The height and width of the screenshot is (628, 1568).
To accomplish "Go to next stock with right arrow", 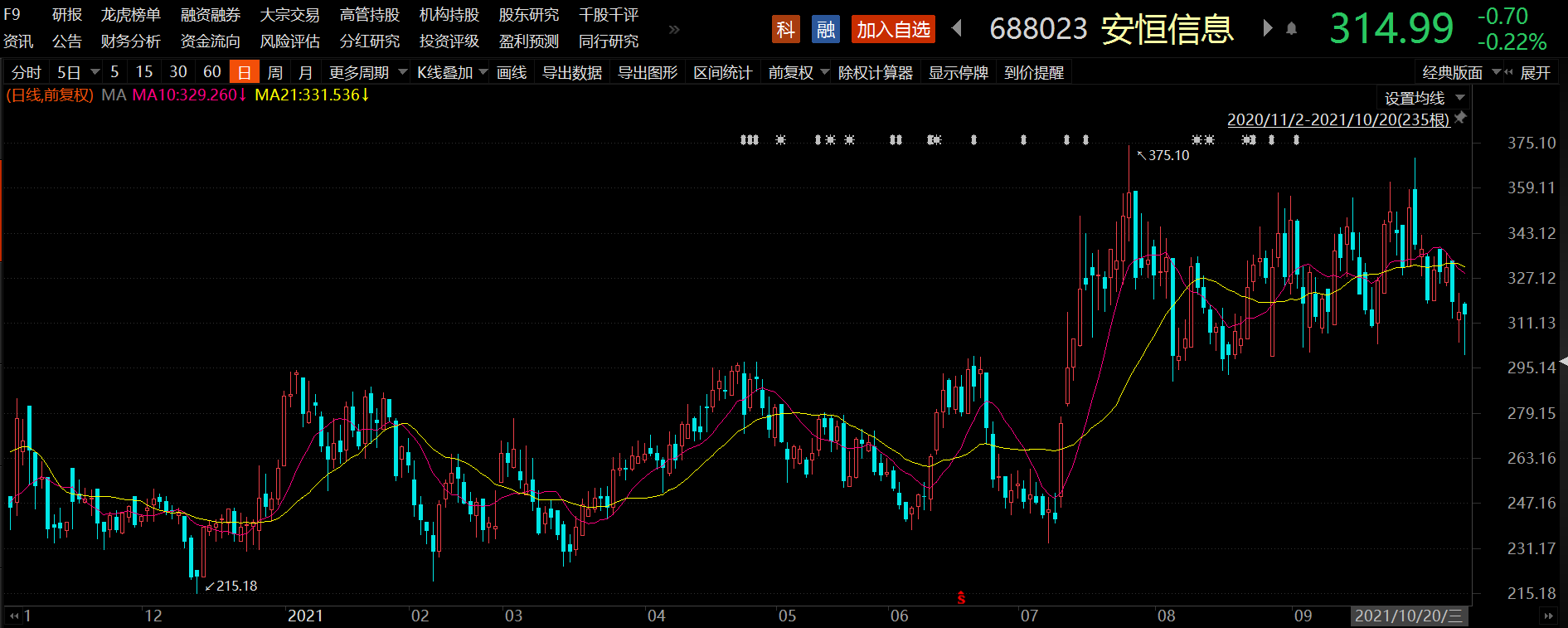I will 1267,29.
